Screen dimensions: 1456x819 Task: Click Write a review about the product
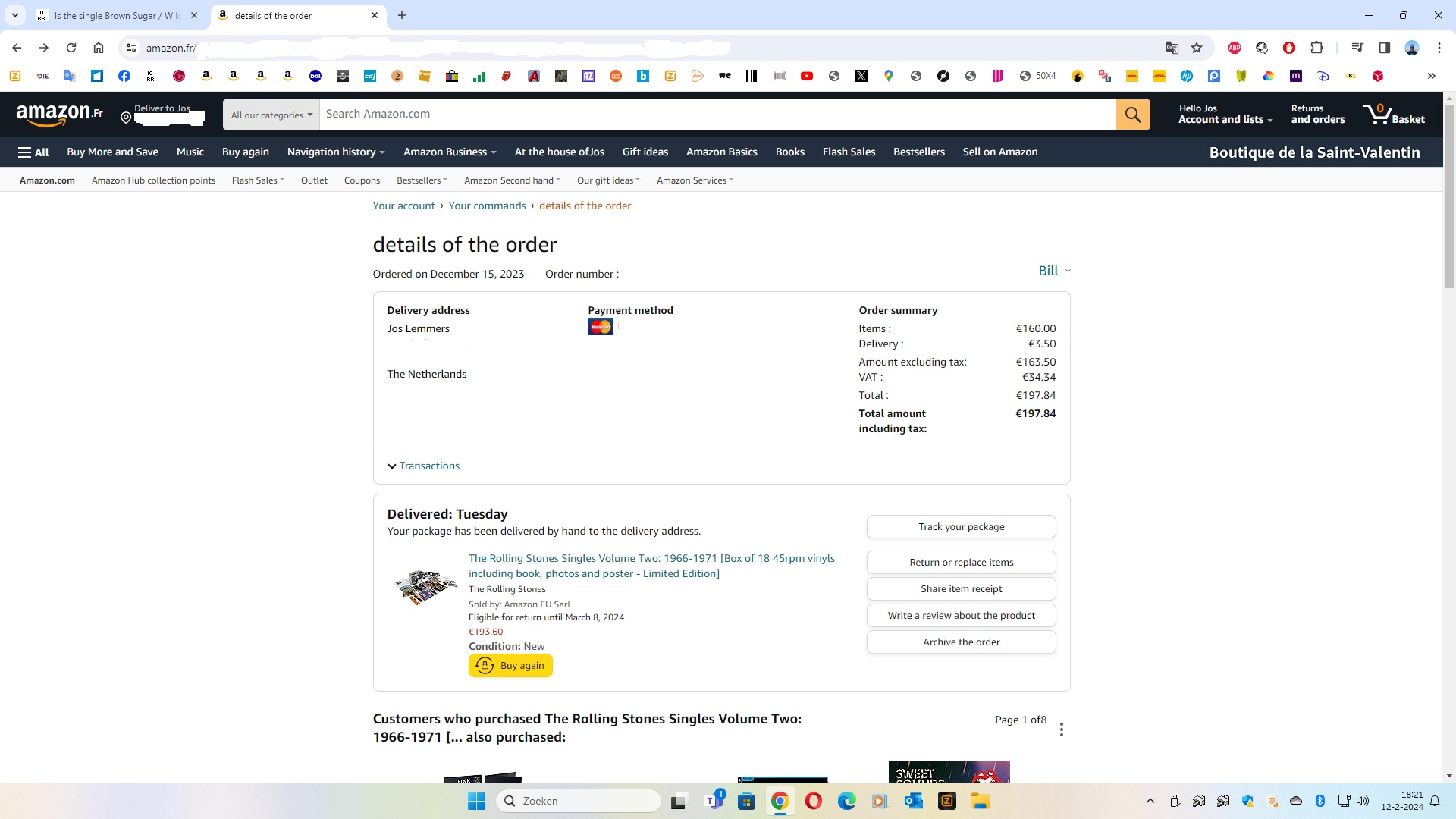click(x=962, y=616)
